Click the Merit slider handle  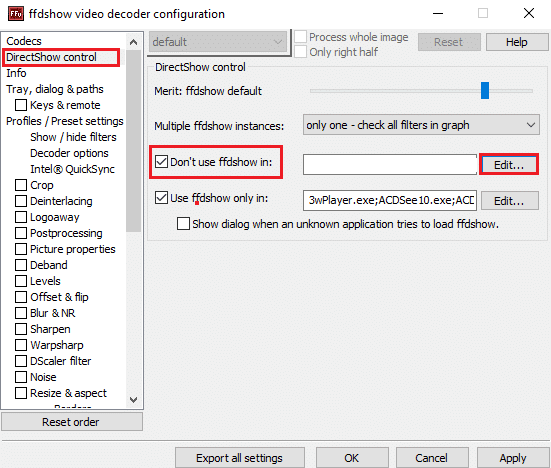[485, 91]
